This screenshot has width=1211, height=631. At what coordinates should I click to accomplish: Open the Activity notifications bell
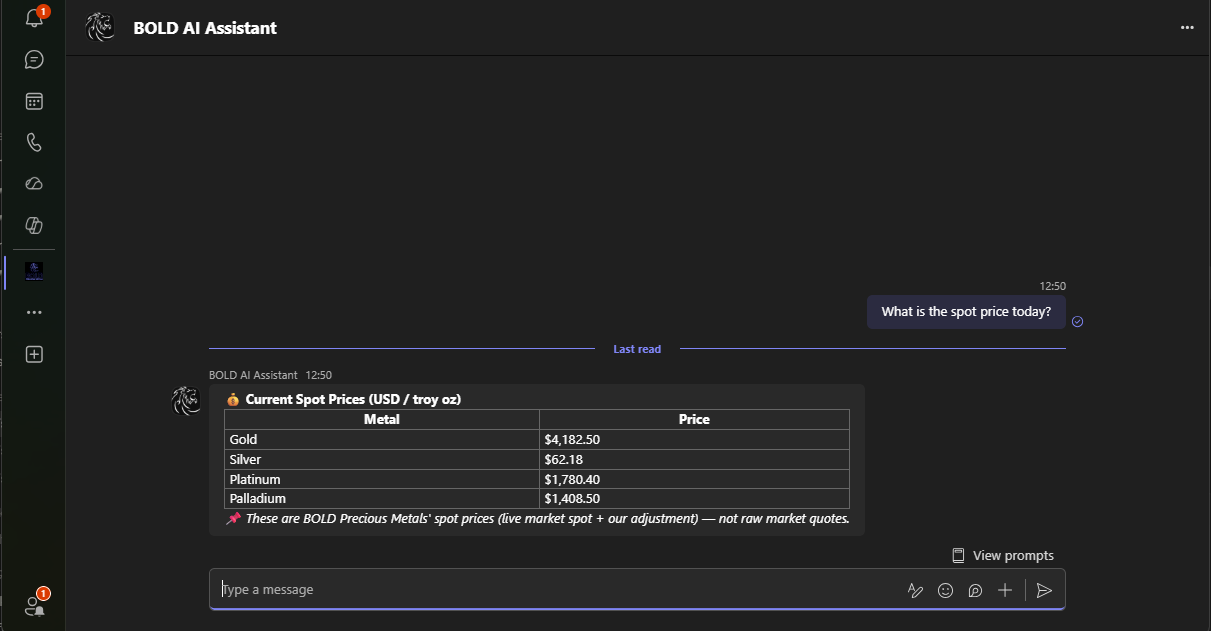(x=34, y=18)
